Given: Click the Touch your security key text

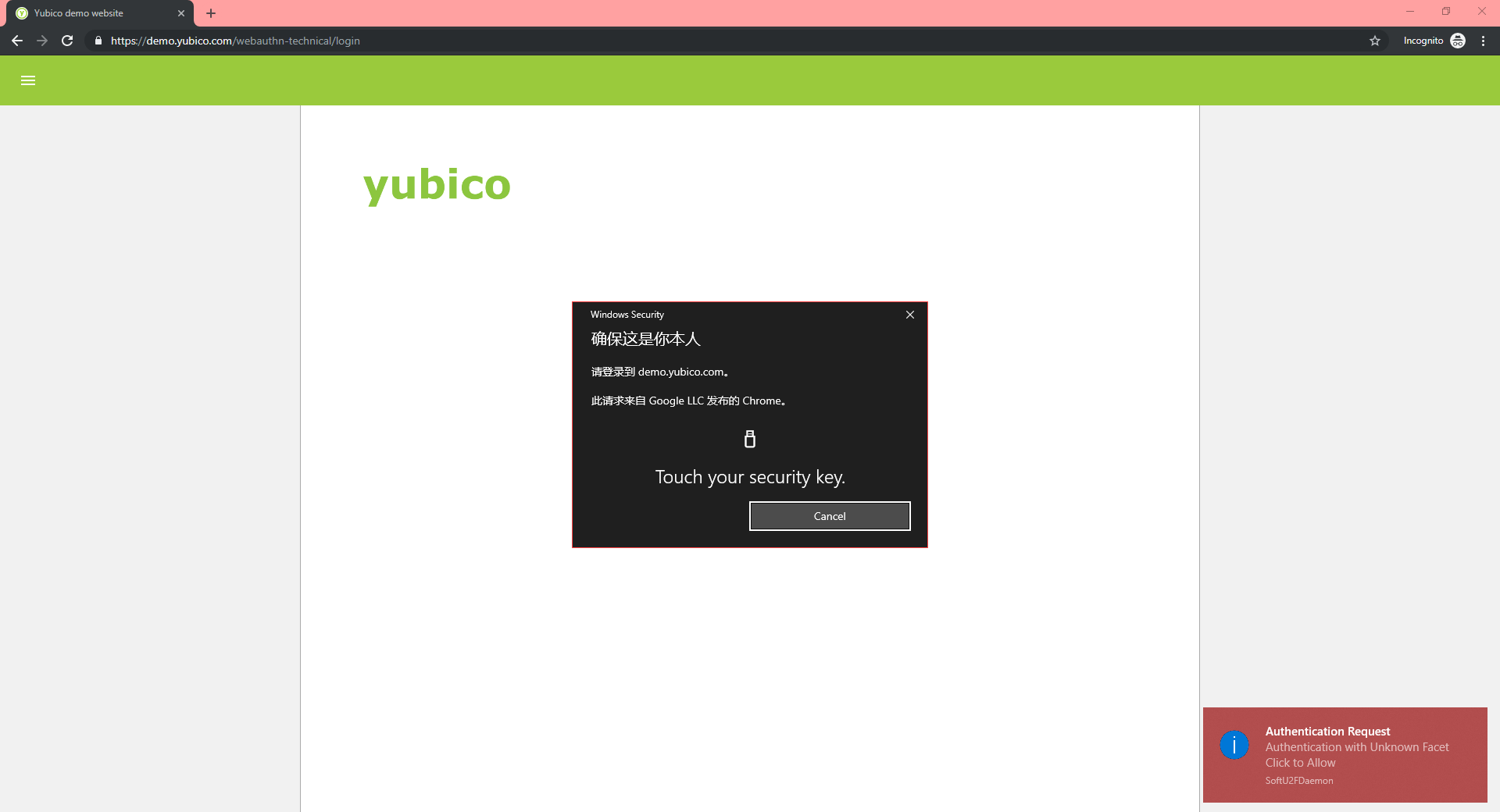Looking at the screenshot, I should (750, 477).
